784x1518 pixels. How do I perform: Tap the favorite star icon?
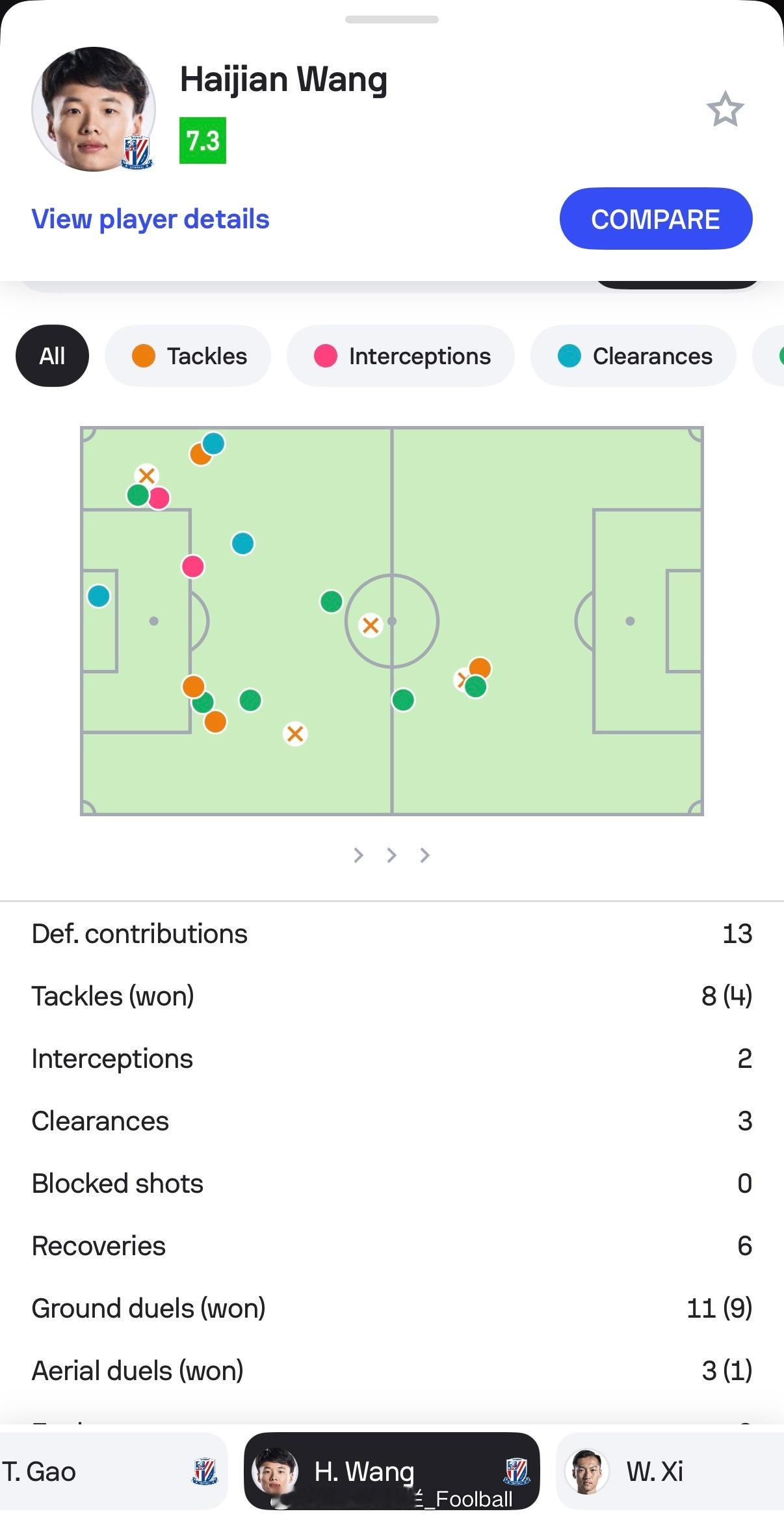[x=724, y=109]
